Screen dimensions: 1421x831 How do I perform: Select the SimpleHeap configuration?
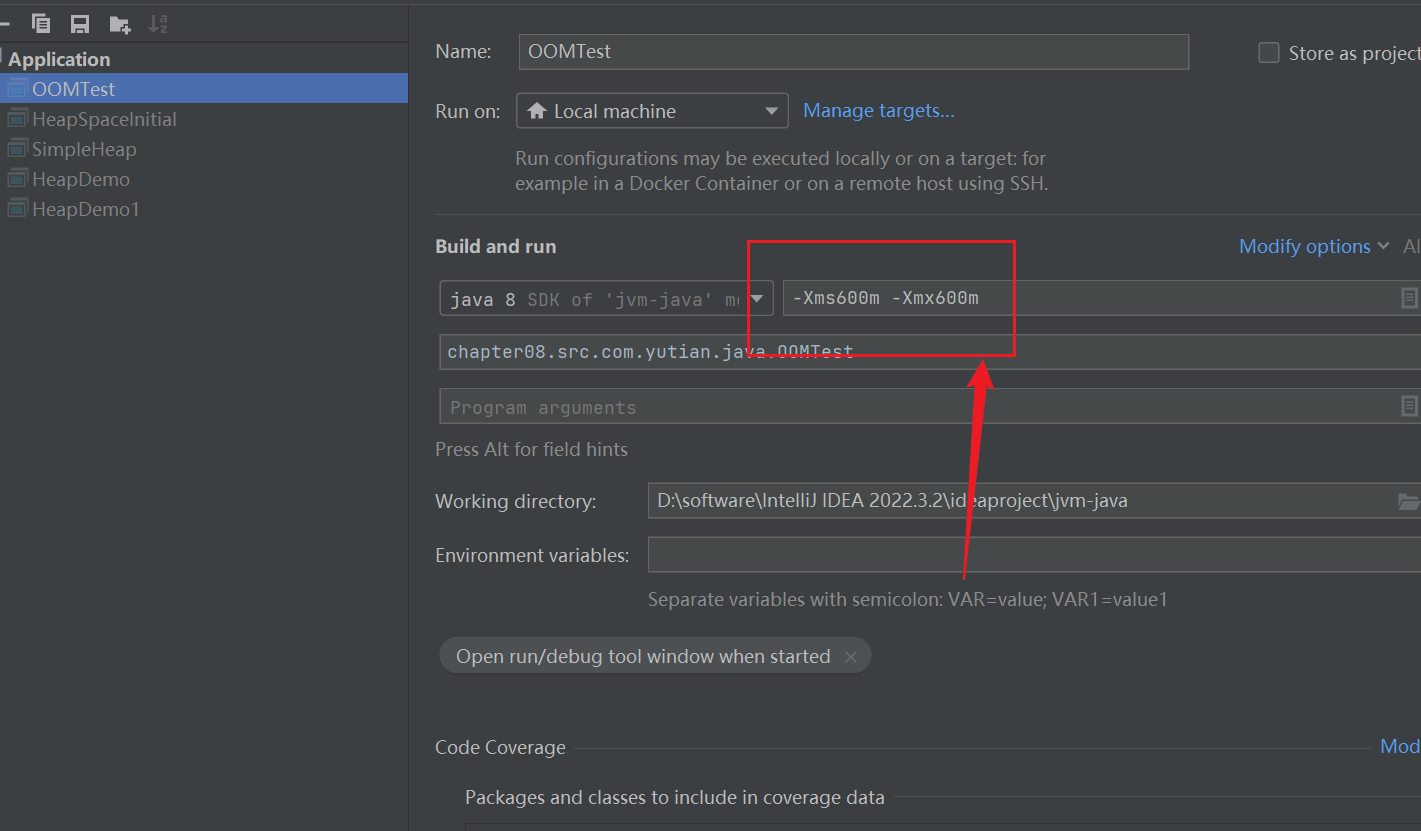click(x=84, y=149)
